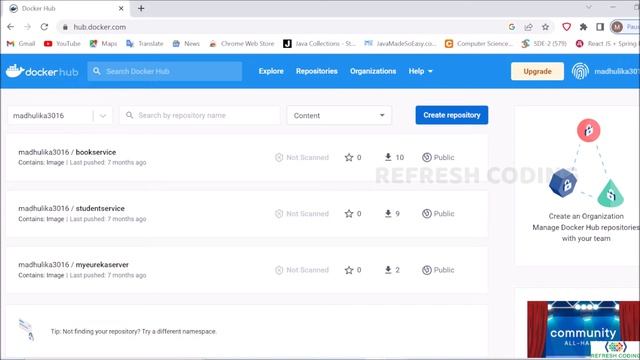This screenshot has height=360, width=640.
Task: Open Repositories in the navigation bar
Action: tap(317, 71)
